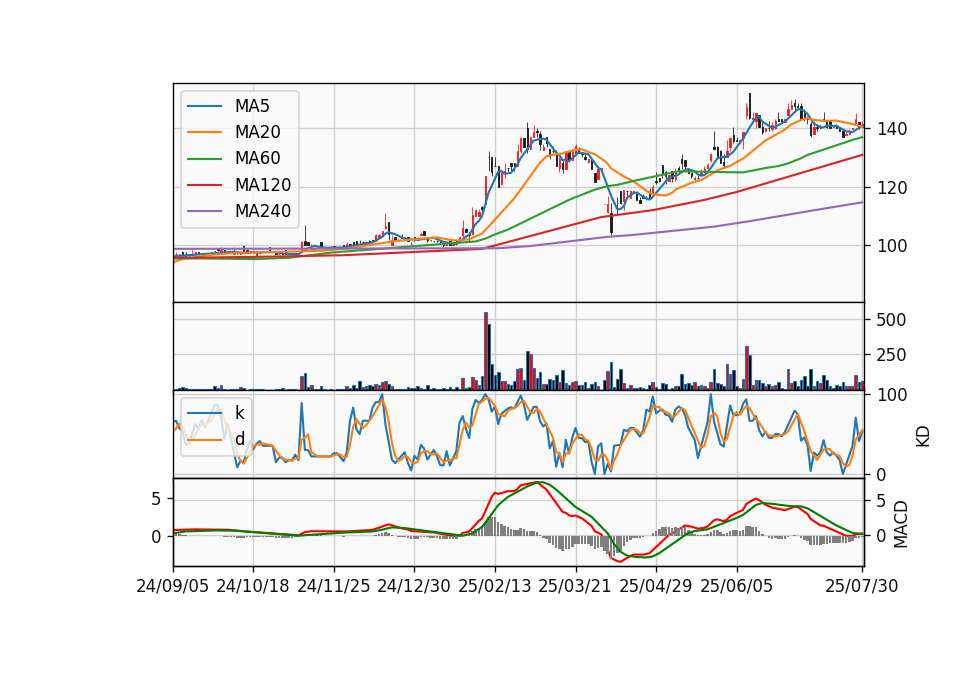Image resolution: width=960 pixels, height=690 pixels.
Task: Click the MACD axis title
Action: (x=901, y=524)
